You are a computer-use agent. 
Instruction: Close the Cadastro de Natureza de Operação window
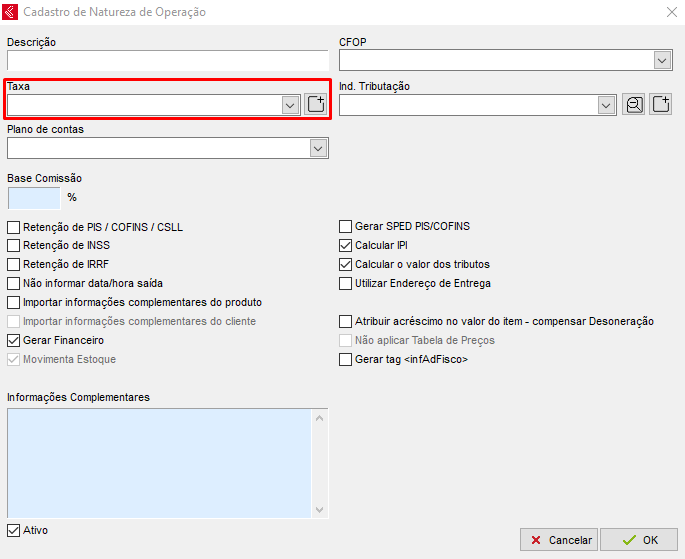pos(672,12)
